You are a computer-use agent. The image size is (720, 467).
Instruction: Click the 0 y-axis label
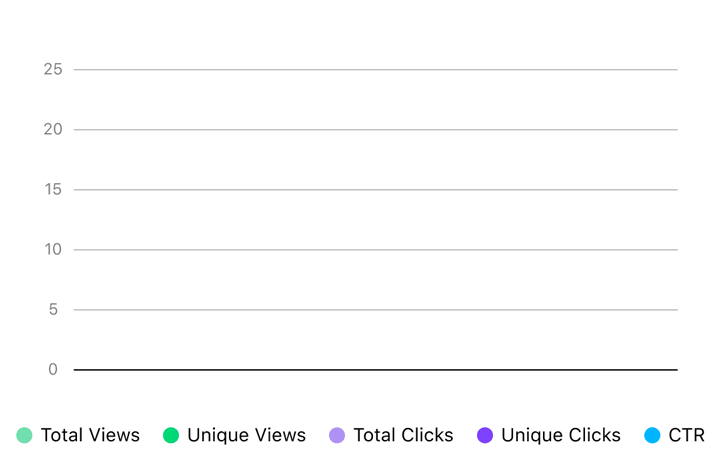(x=53, y=369)
